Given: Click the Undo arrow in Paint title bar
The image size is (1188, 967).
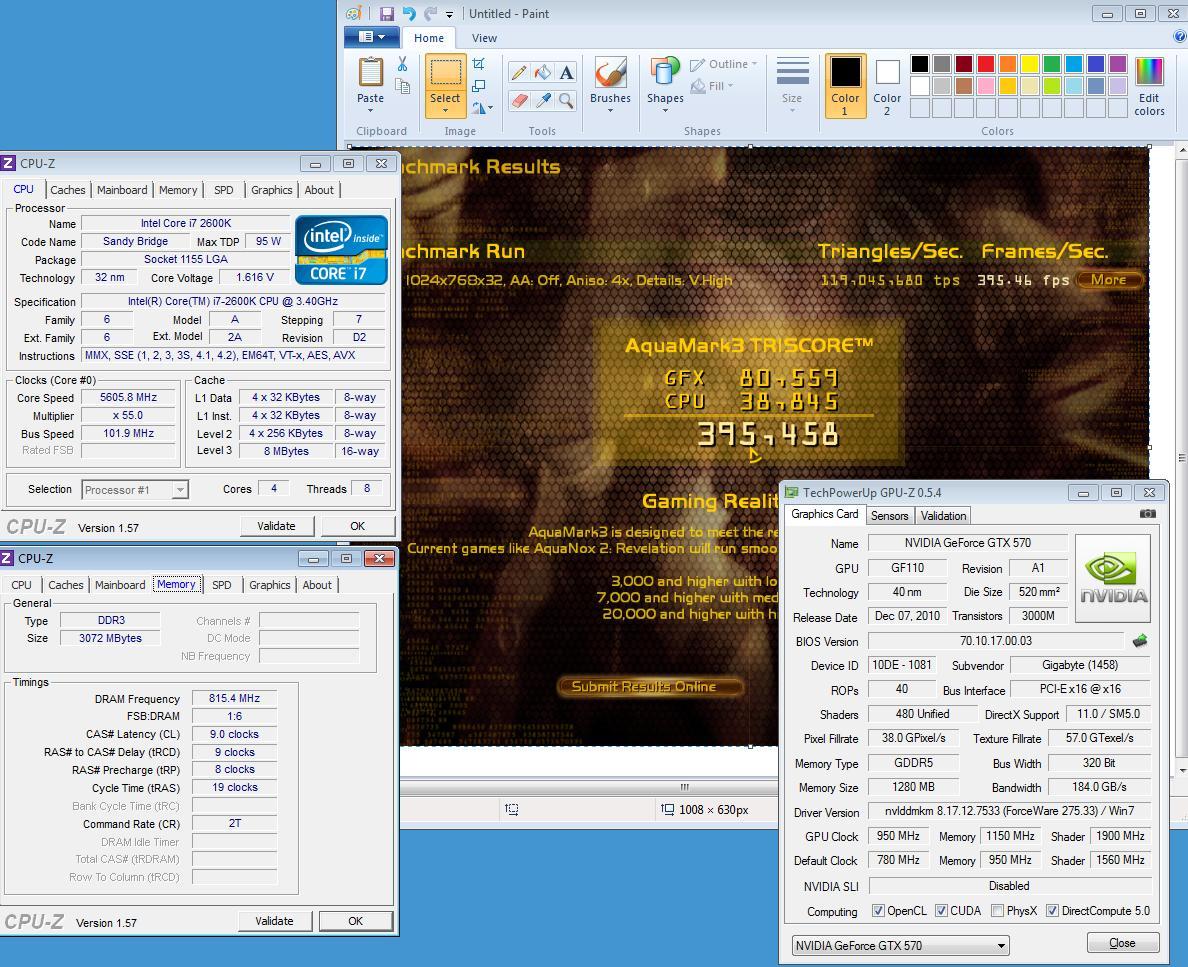Looking at the screenshot, I should (x=409, y=14).
